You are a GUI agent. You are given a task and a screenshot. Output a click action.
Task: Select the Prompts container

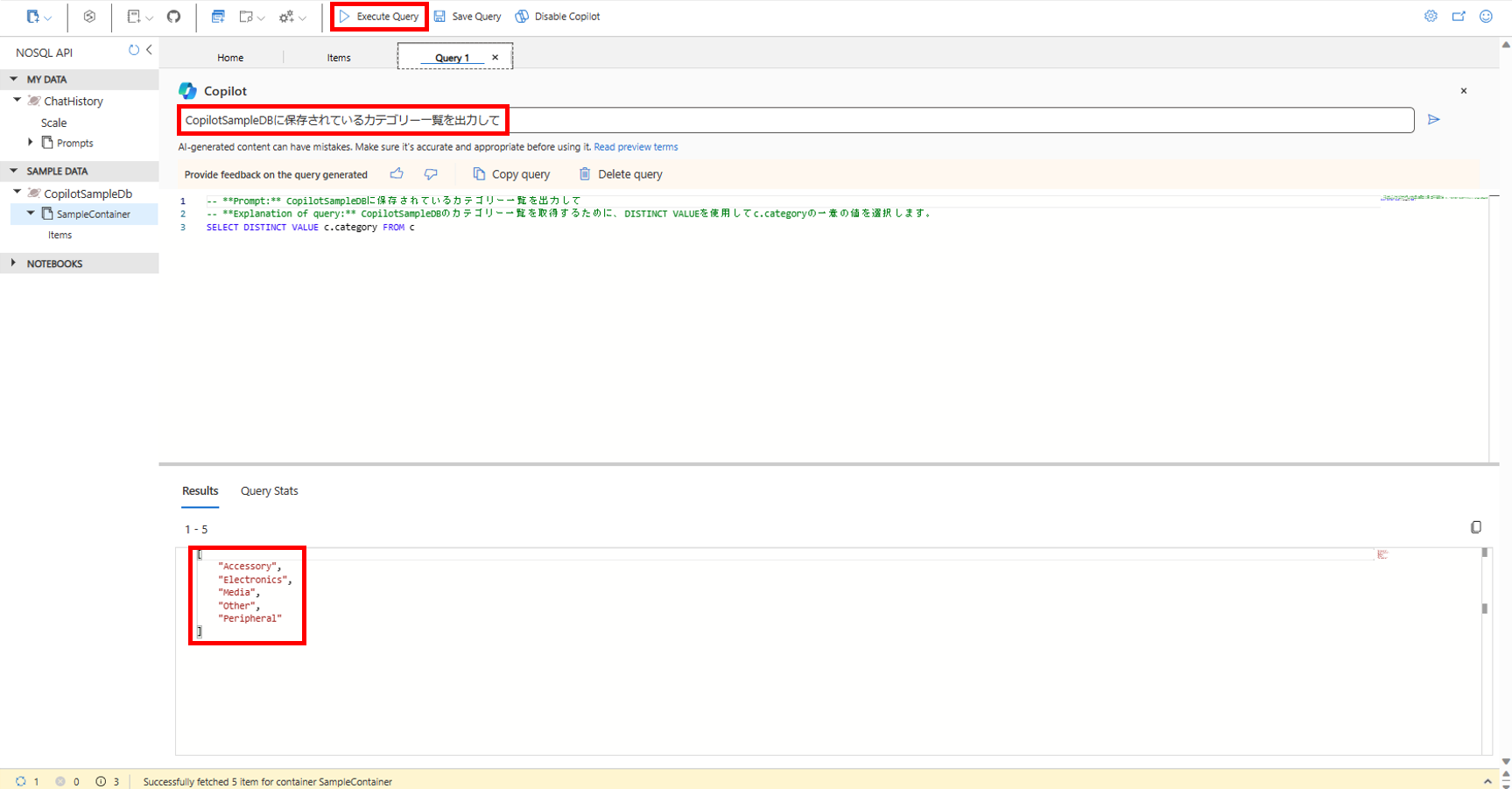click(x=74, y=143)
